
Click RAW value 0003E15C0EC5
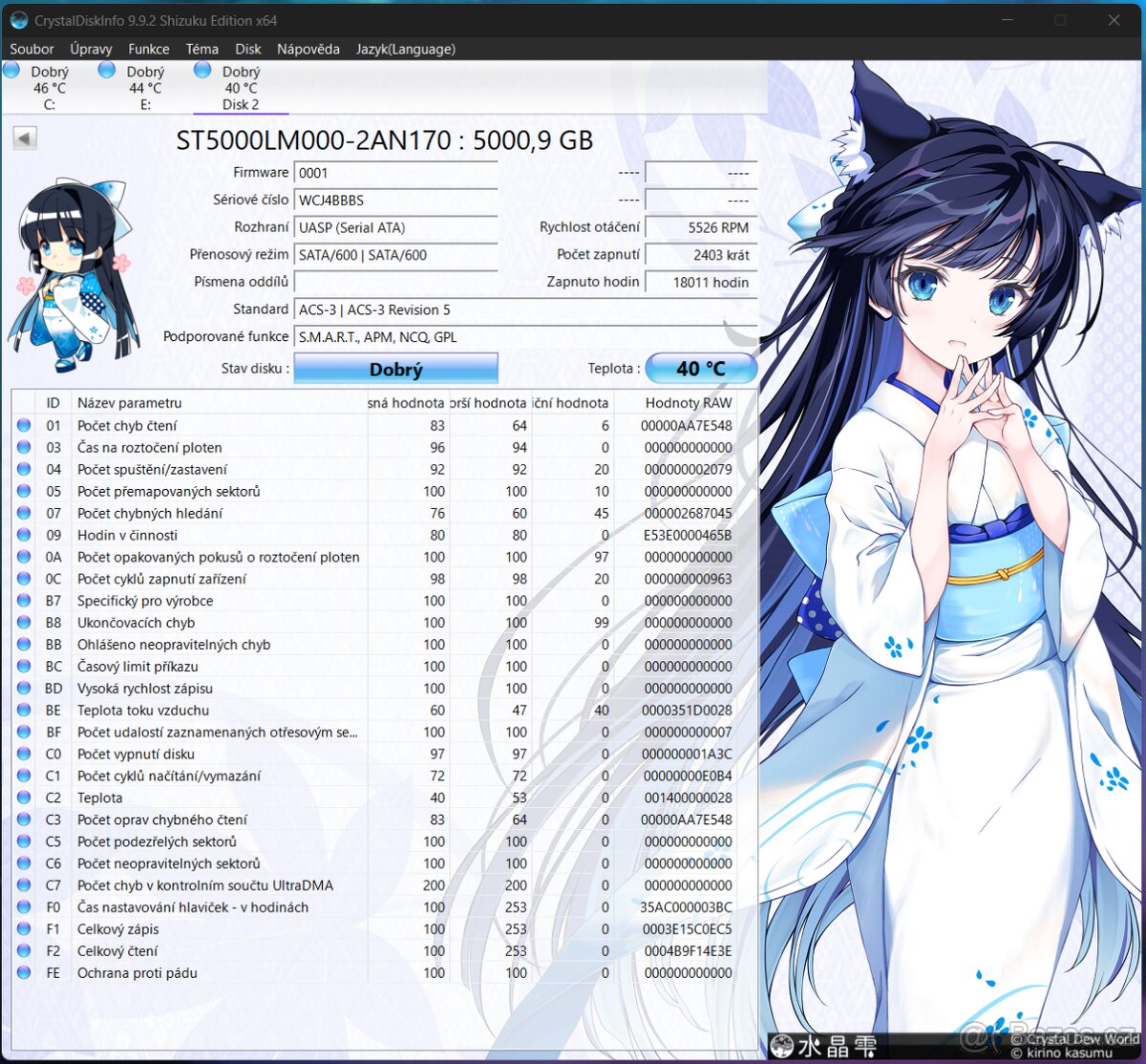pyautogui.click(x=688, y=929)
